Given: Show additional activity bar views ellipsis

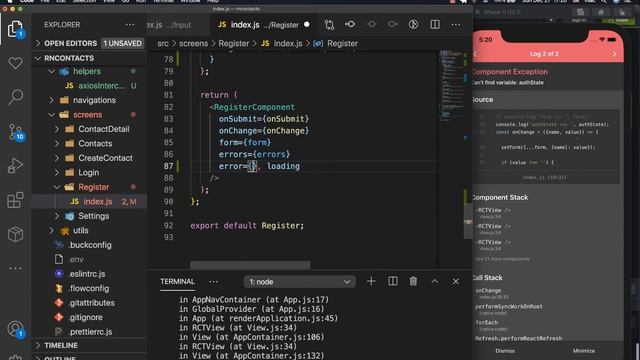Looking at the screenshot, I should click(16, 268).
